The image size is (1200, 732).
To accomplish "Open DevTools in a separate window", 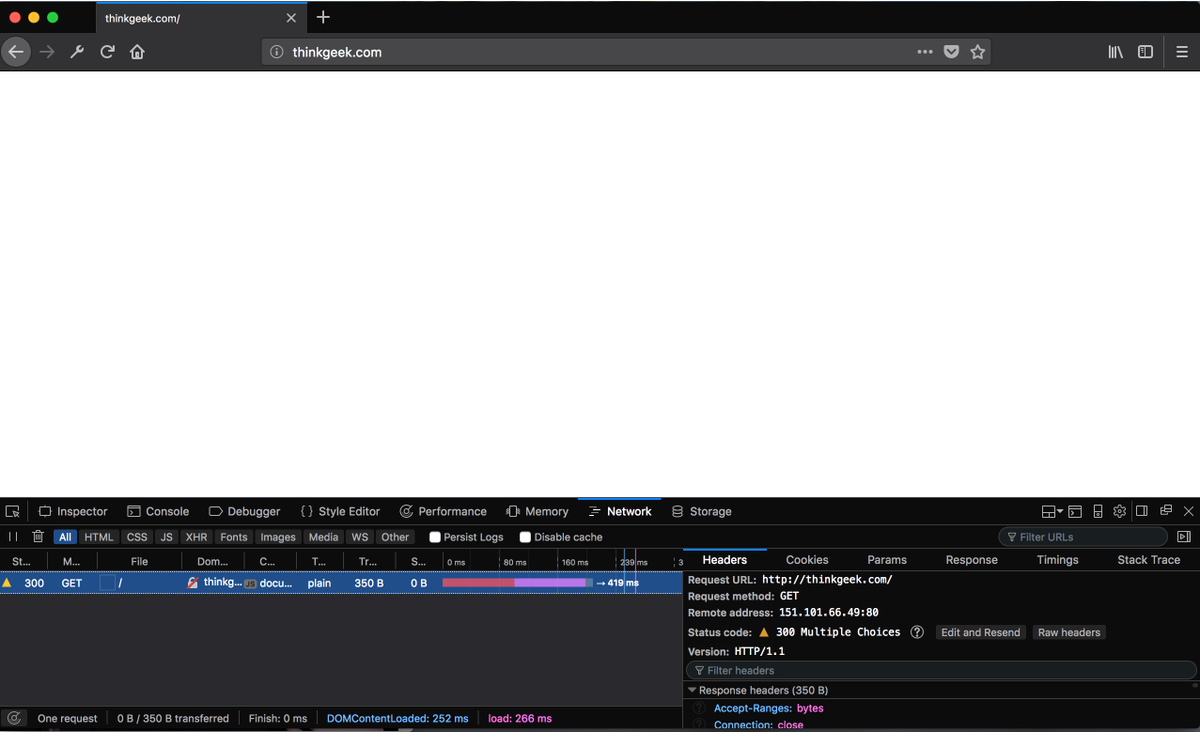I will [x=1166, y=511].
